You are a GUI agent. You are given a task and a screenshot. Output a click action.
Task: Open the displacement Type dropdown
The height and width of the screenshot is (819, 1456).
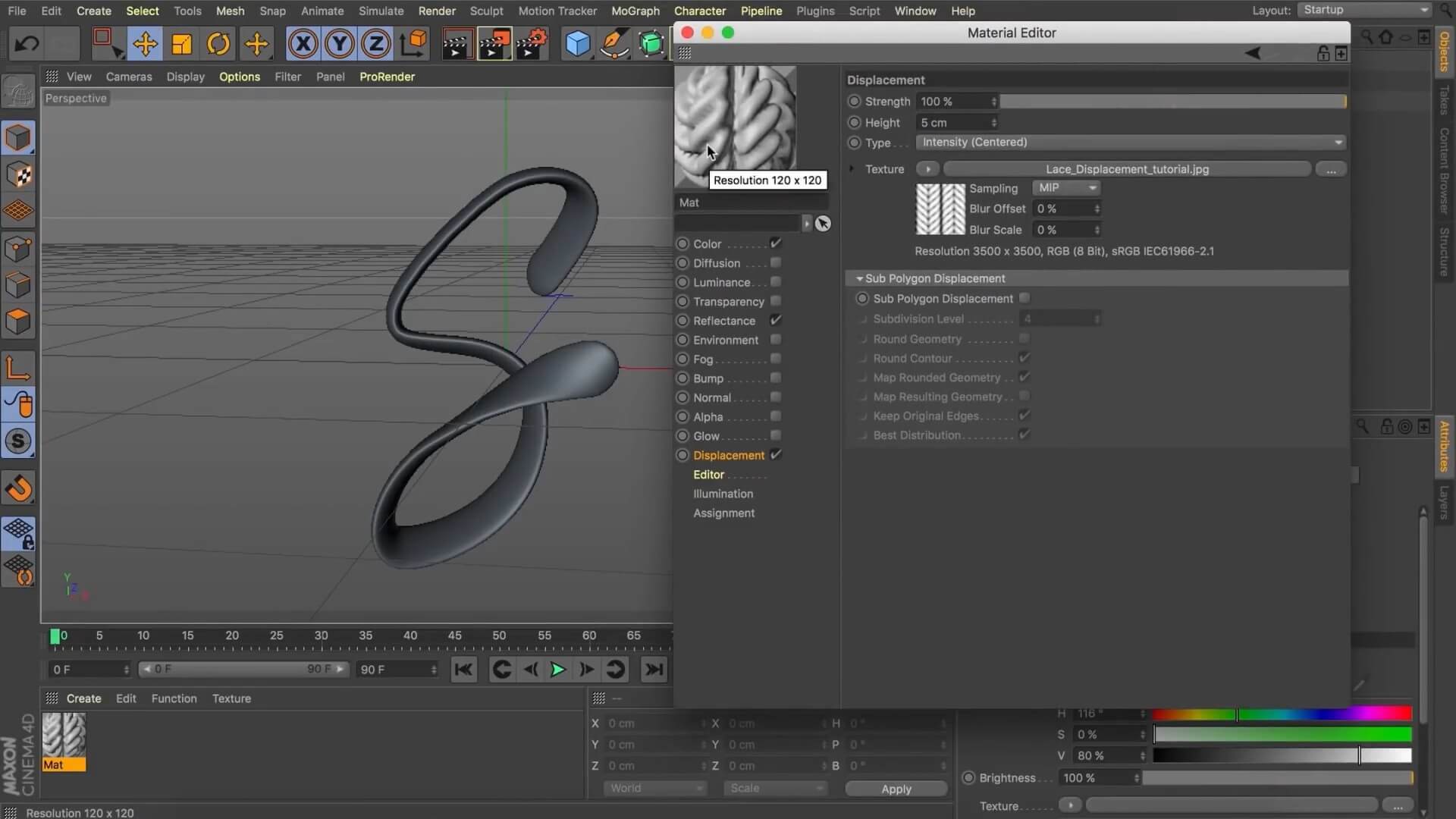click(1130, 142)
